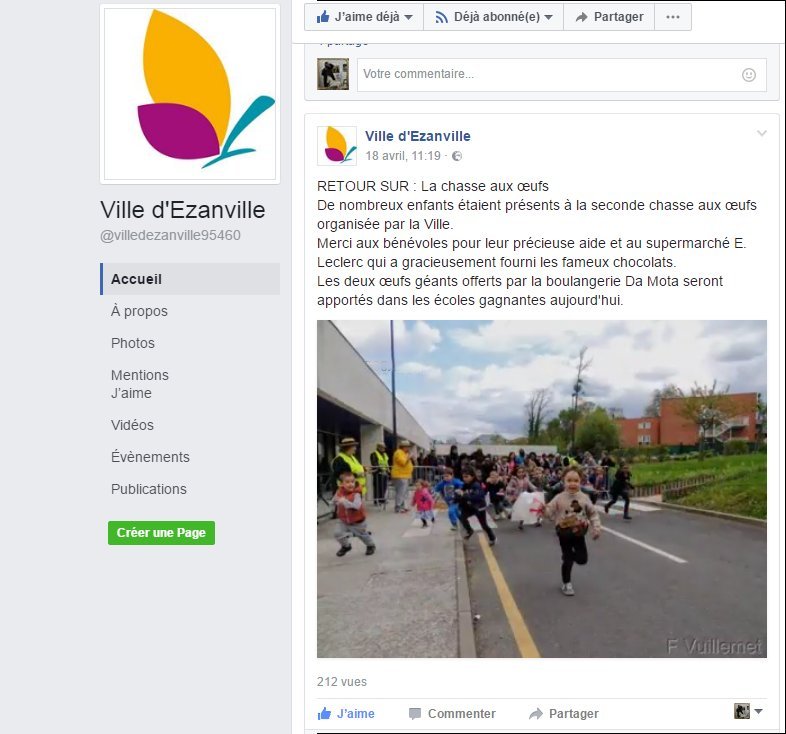Click the Créer une Page button

pos(161,532)
